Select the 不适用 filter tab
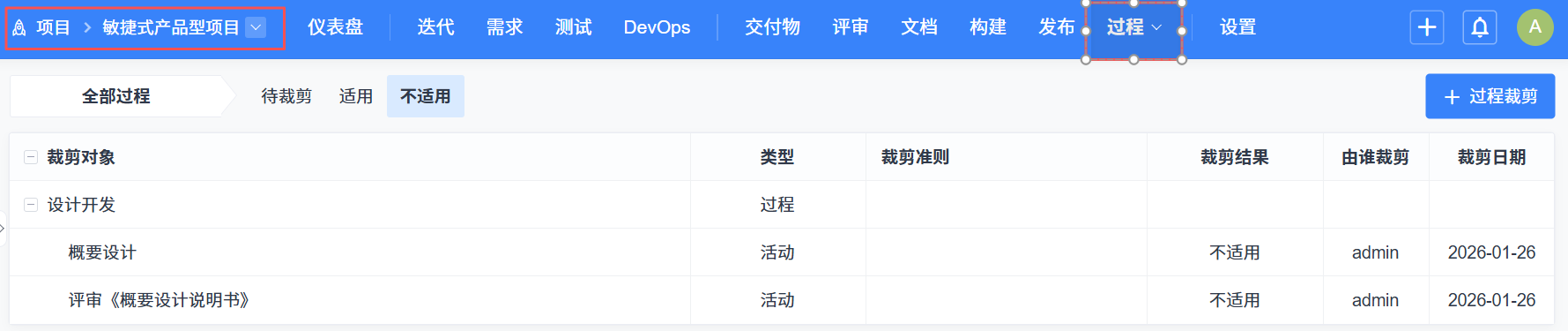 coord(426,96)
